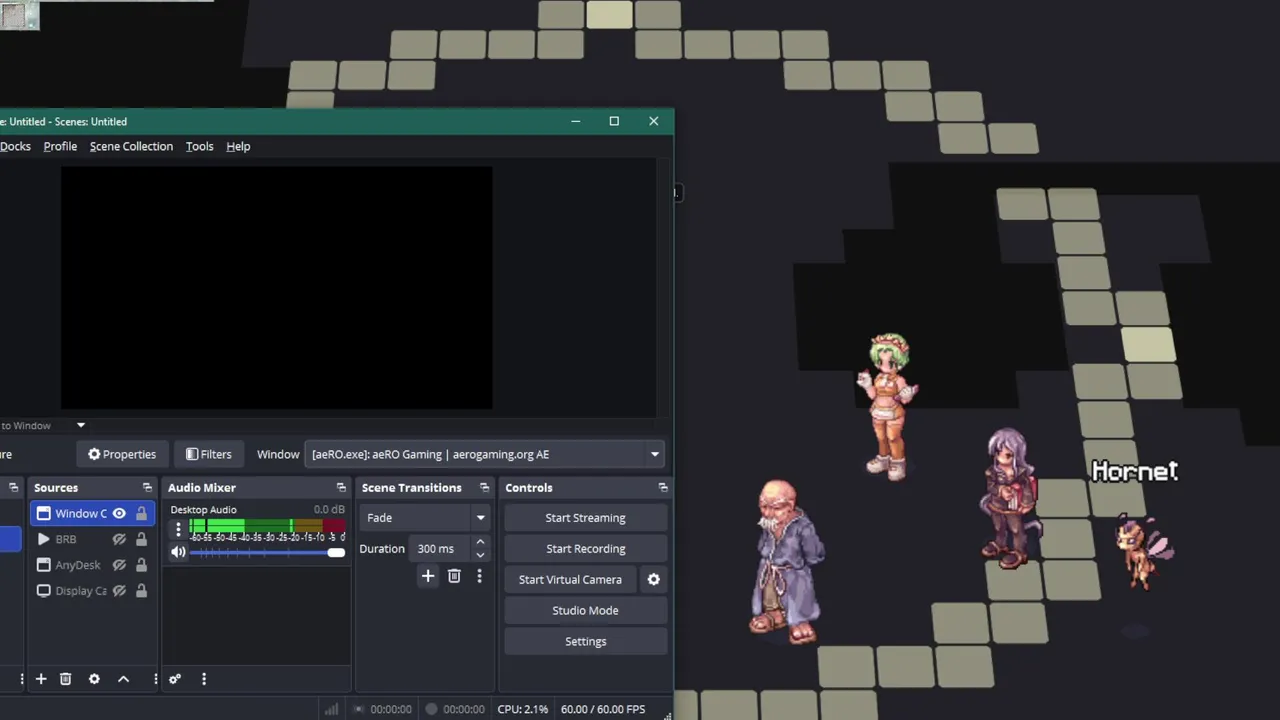Toggle visibility of Window Capture source
The image size is (1280, 720).
point(119,513)
